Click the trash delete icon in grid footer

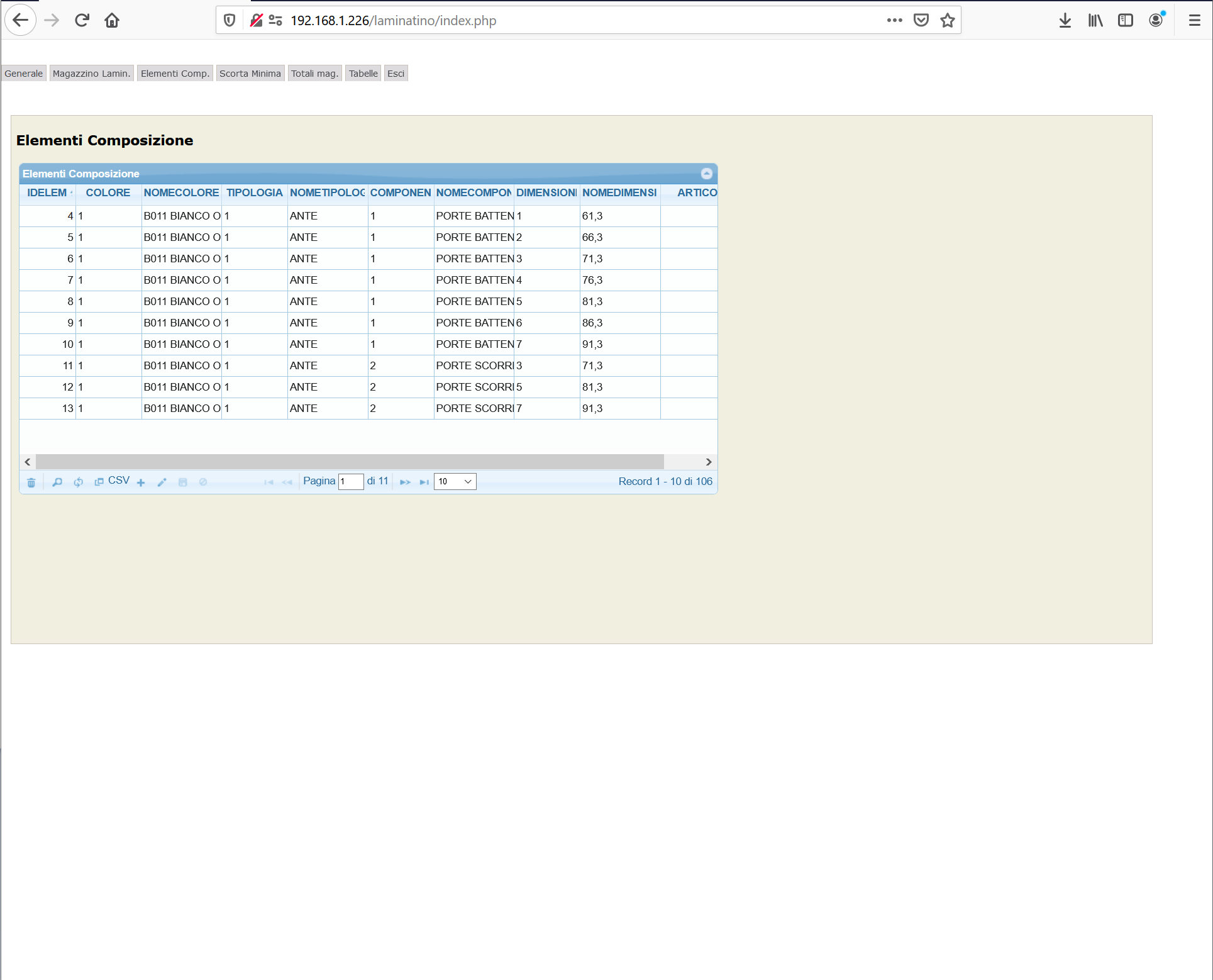click(31, 482)
